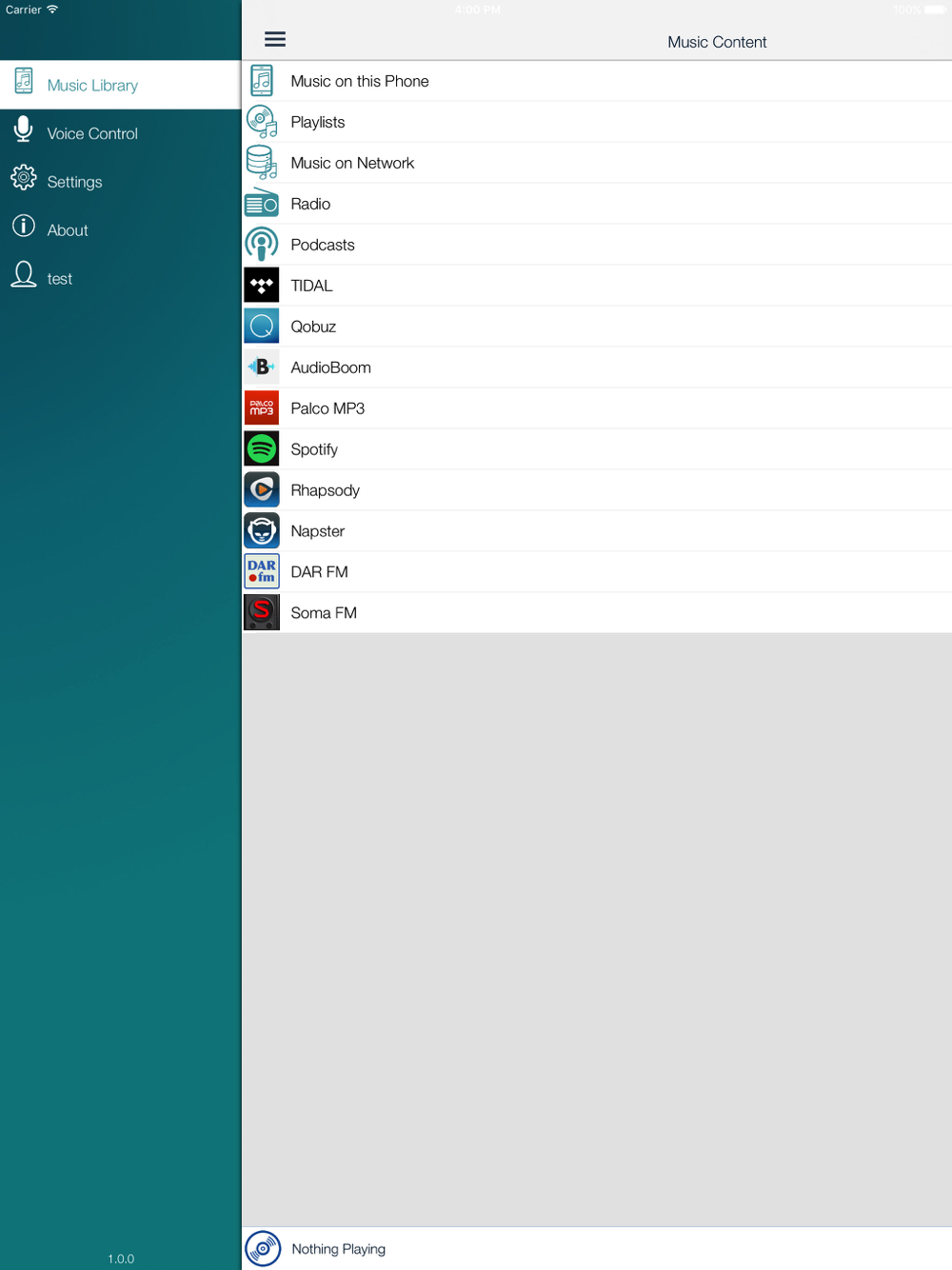
Task: Tap the Nothing Playing disc icon
Action: click(263, 1249)
